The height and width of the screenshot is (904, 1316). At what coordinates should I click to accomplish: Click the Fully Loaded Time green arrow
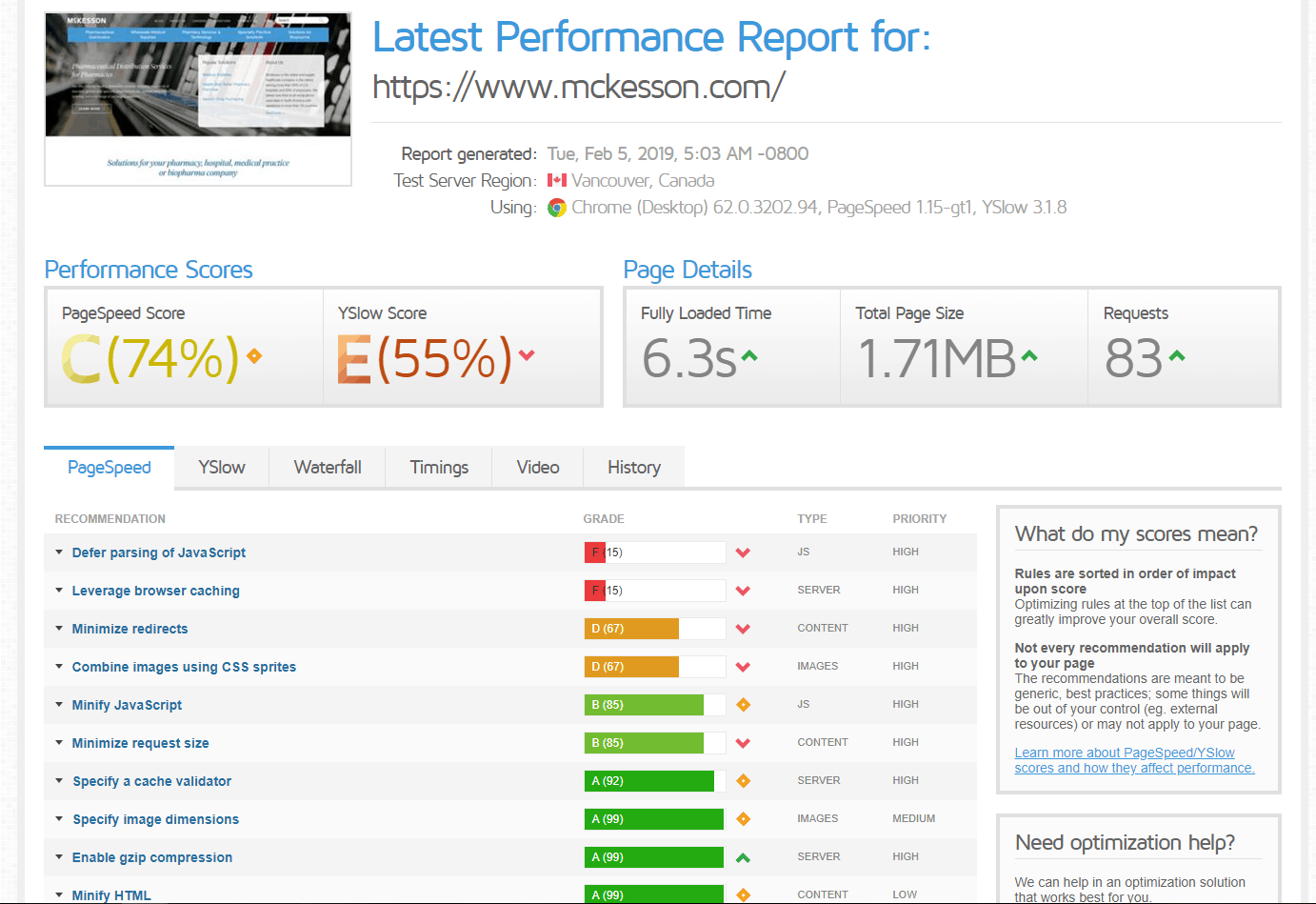(749, 356)
